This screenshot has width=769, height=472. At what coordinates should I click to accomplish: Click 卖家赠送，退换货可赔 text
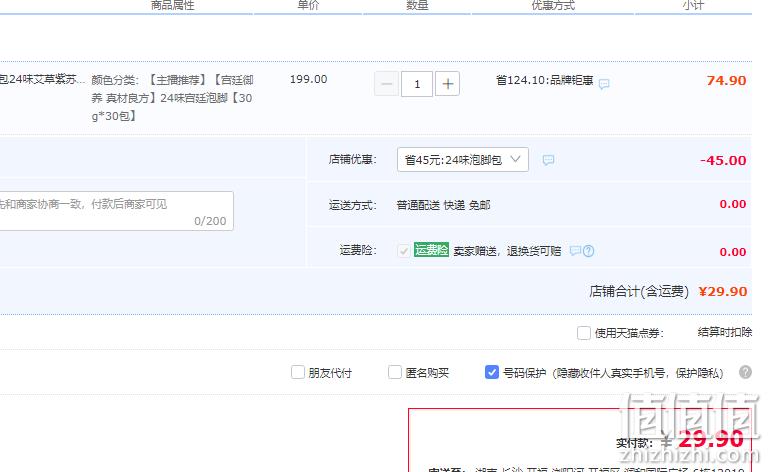[507, 251]
